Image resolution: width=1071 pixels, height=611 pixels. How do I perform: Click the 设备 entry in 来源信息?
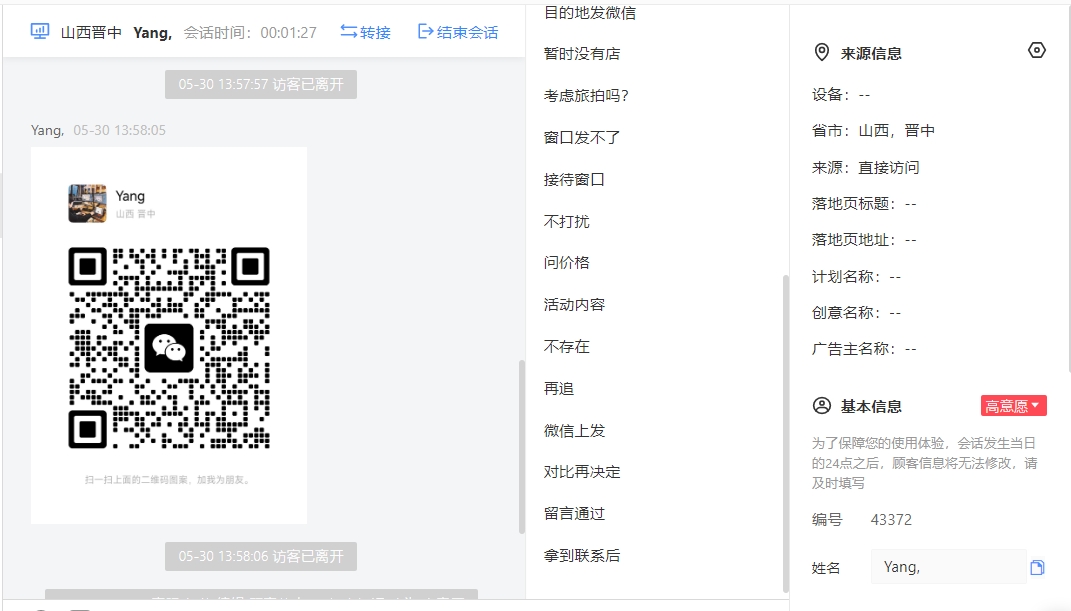[x=841, y=95]
